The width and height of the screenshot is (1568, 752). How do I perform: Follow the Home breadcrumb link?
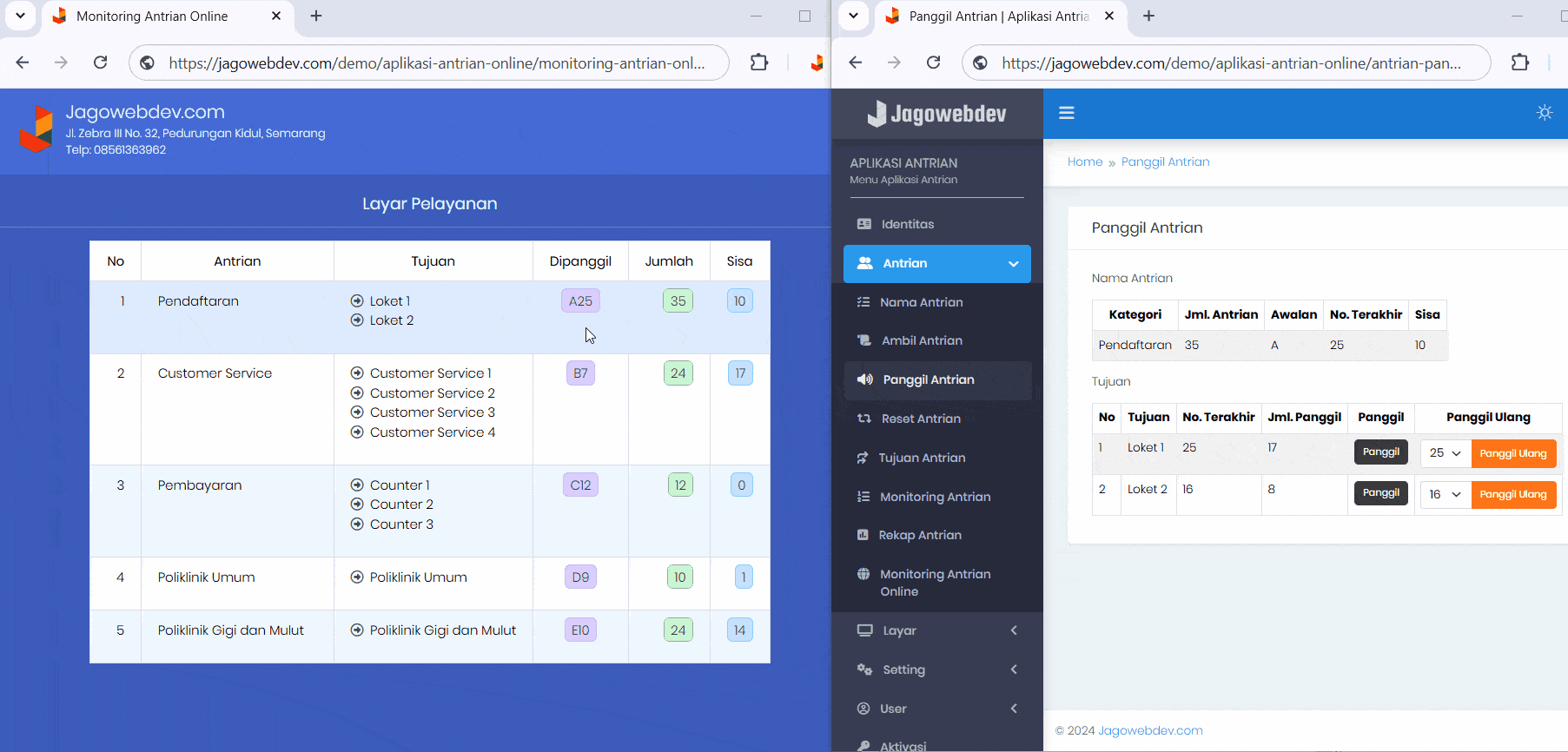1085,162
